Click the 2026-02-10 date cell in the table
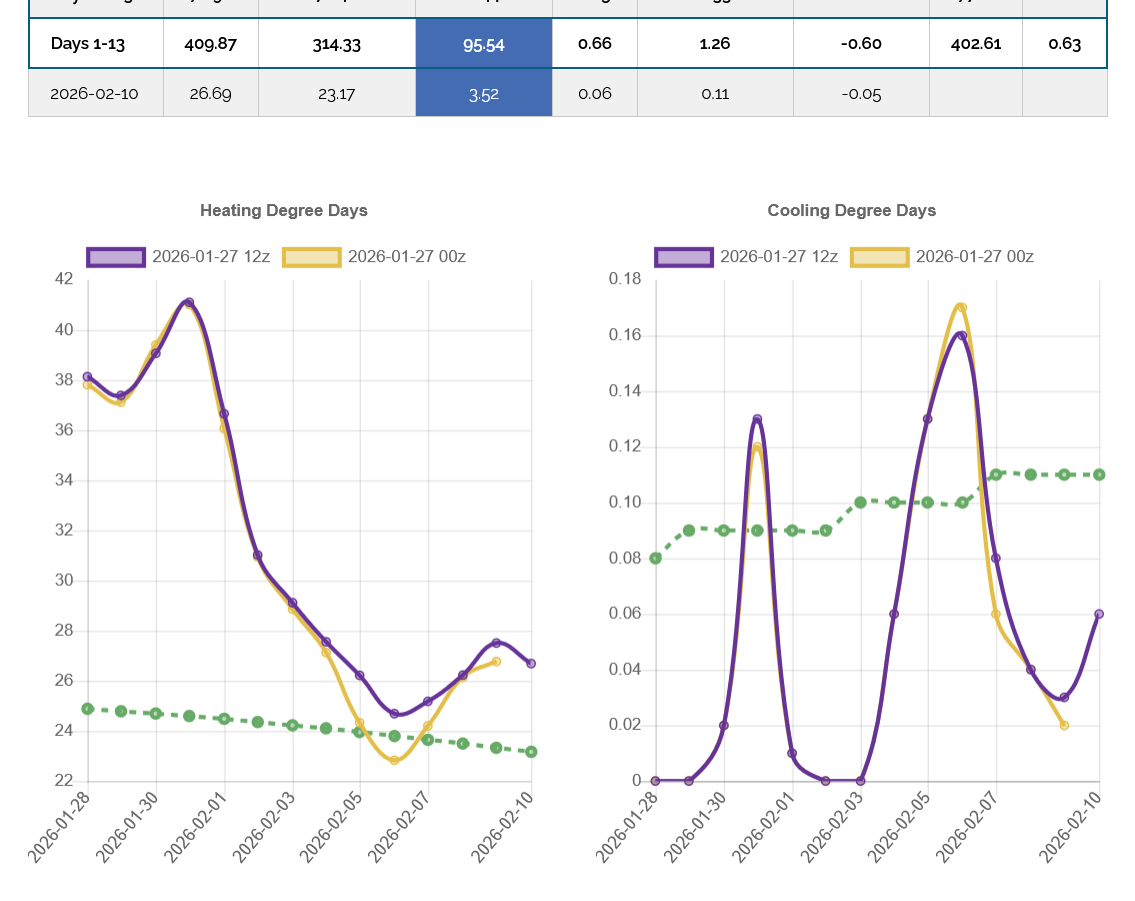 pos(96,94)
